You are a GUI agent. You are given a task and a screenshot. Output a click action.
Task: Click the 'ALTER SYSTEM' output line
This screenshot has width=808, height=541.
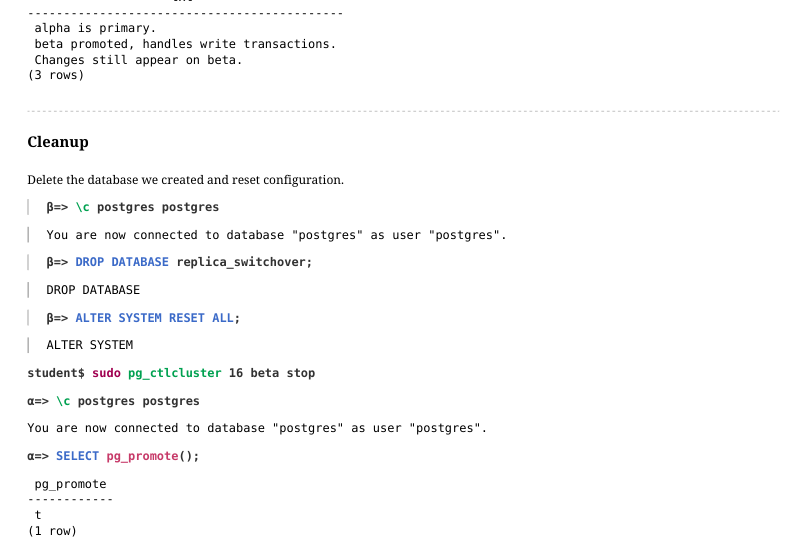90,345
